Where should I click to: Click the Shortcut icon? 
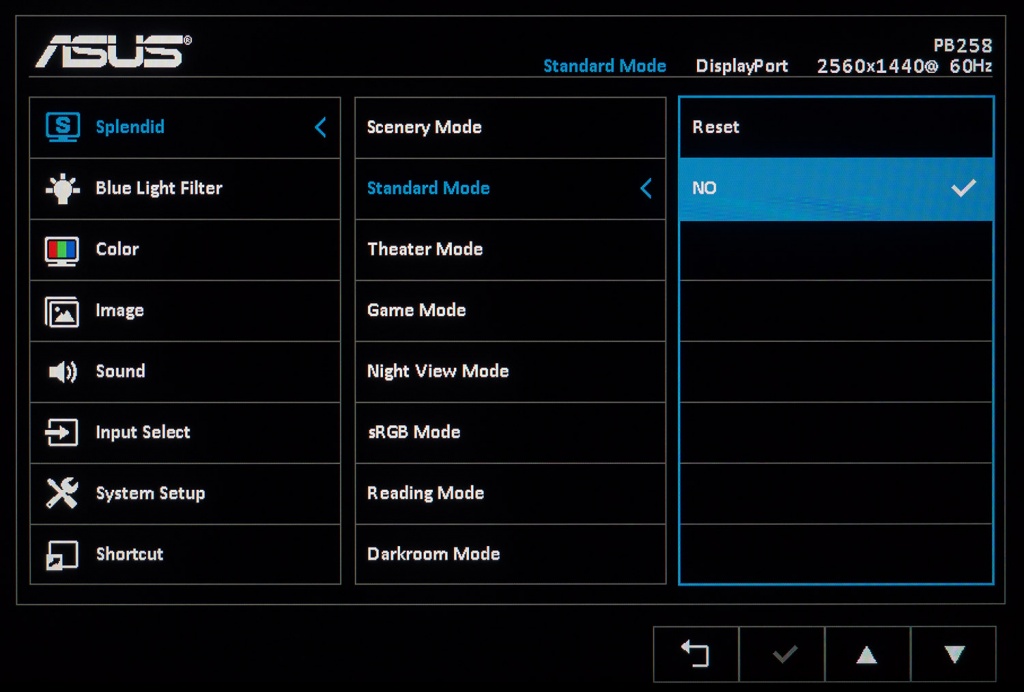pyautogui.click(x=62, y=554)
